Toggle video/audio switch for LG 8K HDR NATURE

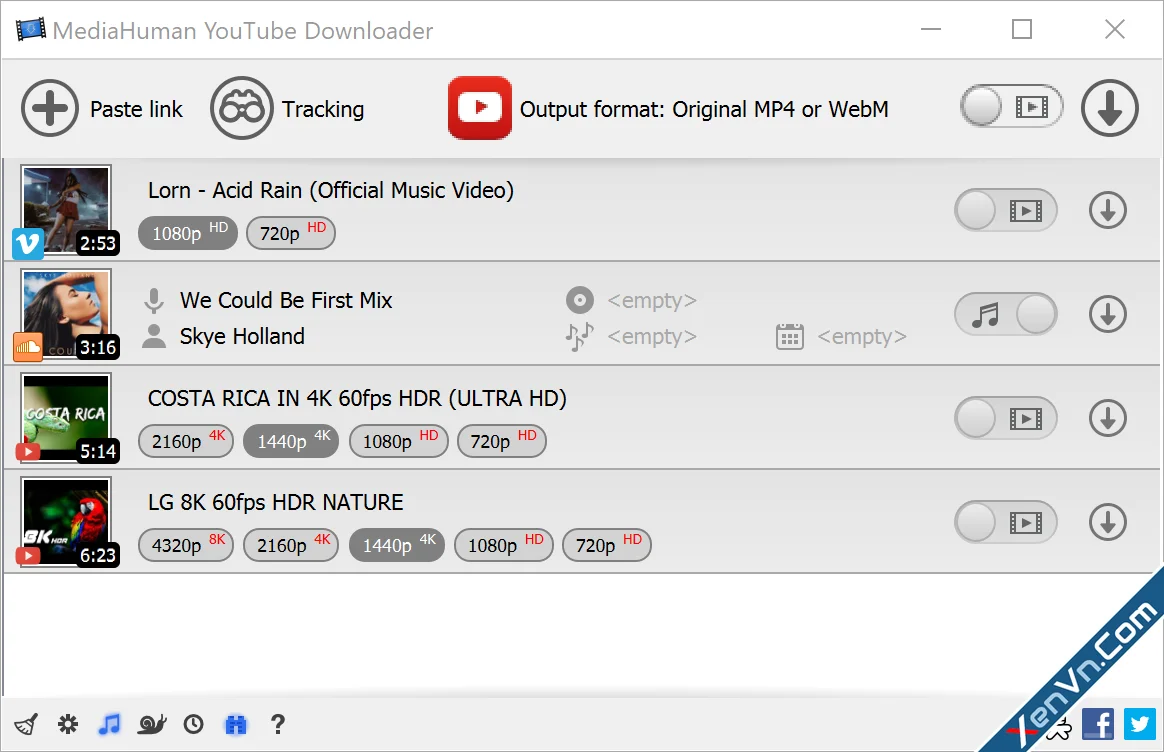[1006, 522]
